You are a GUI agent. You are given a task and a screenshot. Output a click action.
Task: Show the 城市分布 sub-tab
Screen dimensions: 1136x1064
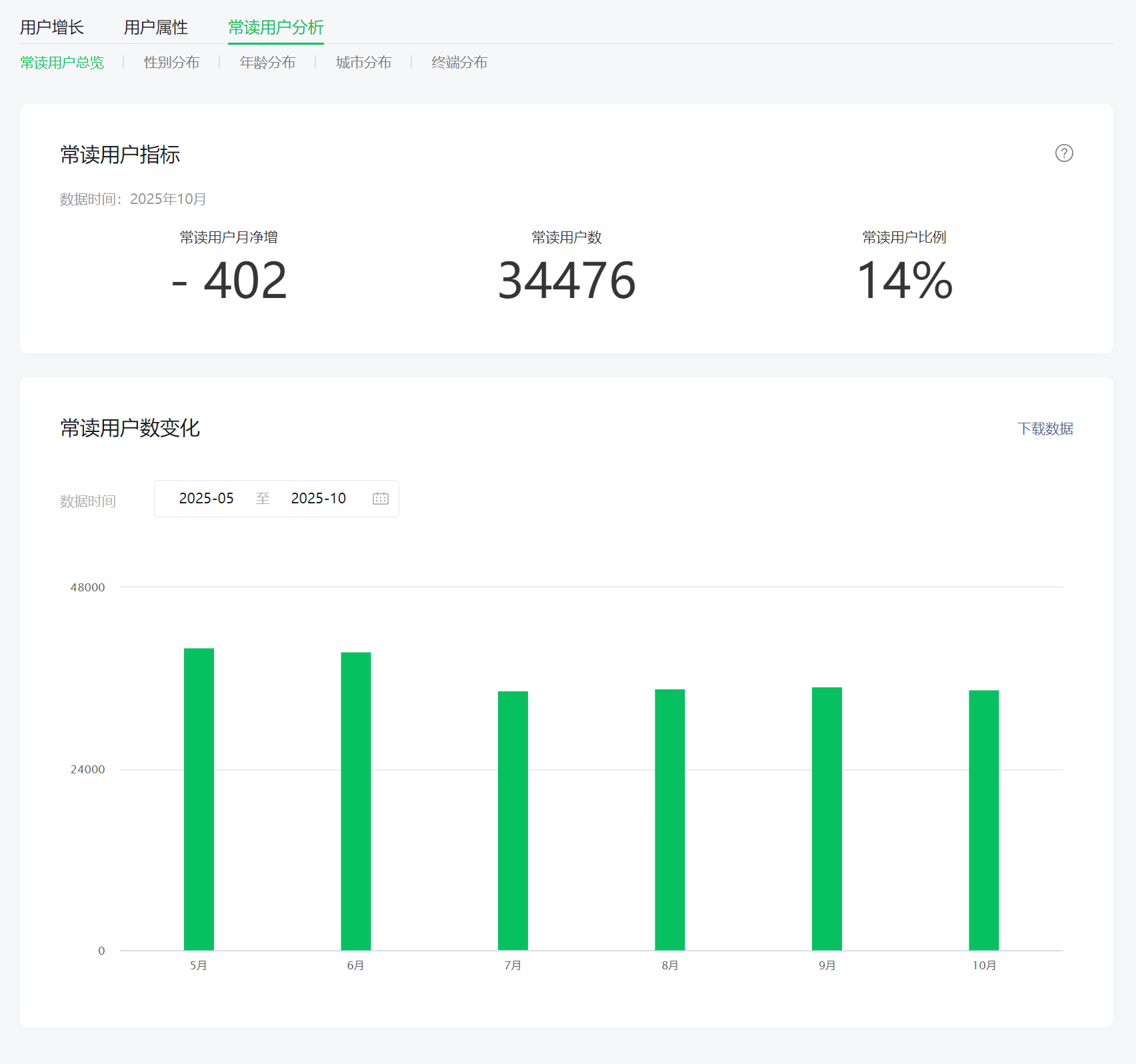[363, 63]
